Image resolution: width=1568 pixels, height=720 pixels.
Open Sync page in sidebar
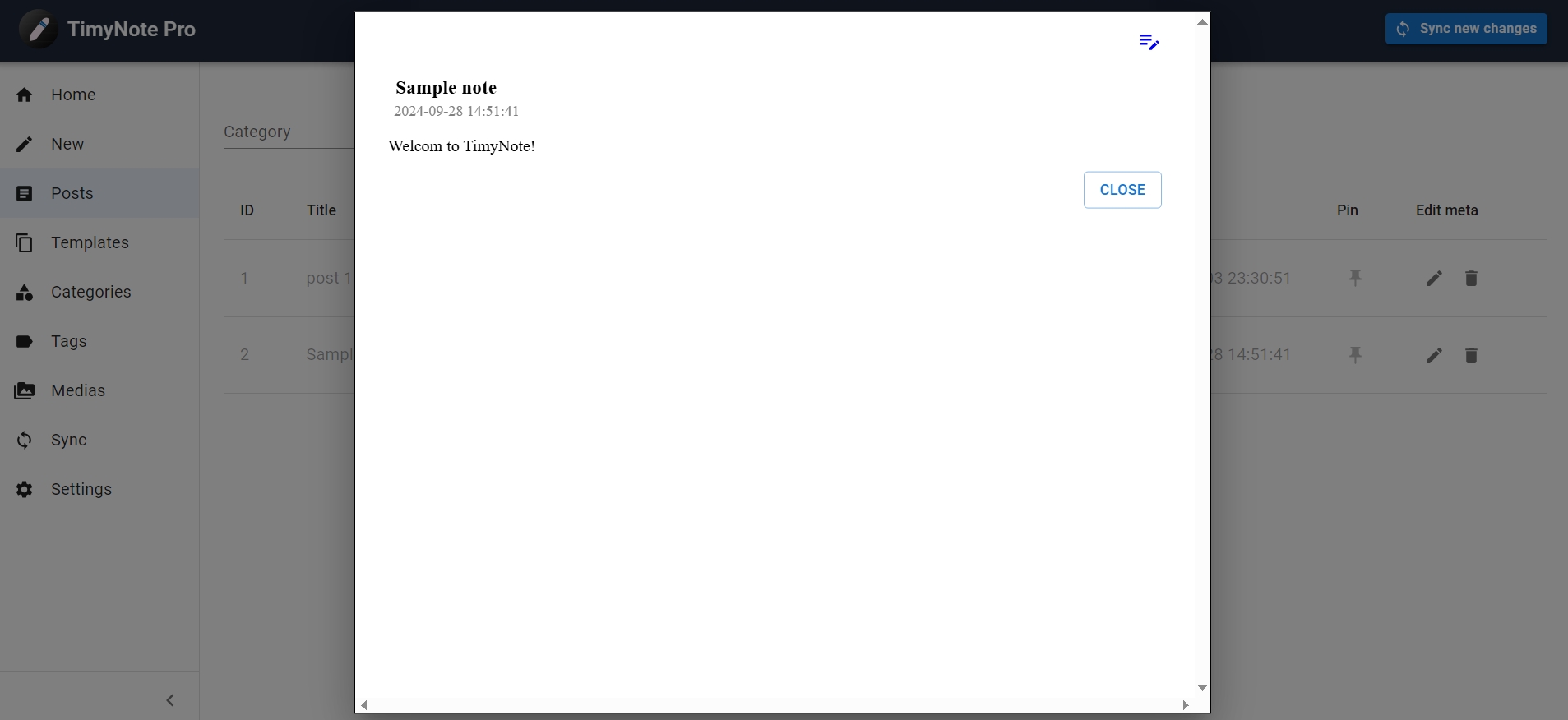click(x=68, y=440)
